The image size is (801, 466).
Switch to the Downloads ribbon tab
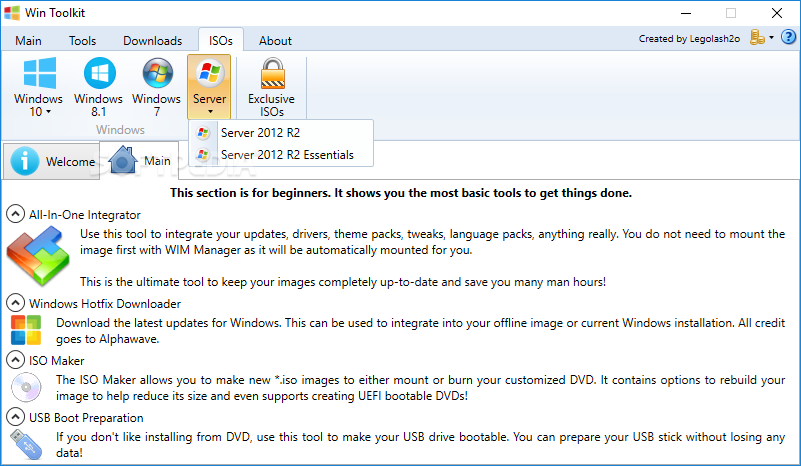152,40
